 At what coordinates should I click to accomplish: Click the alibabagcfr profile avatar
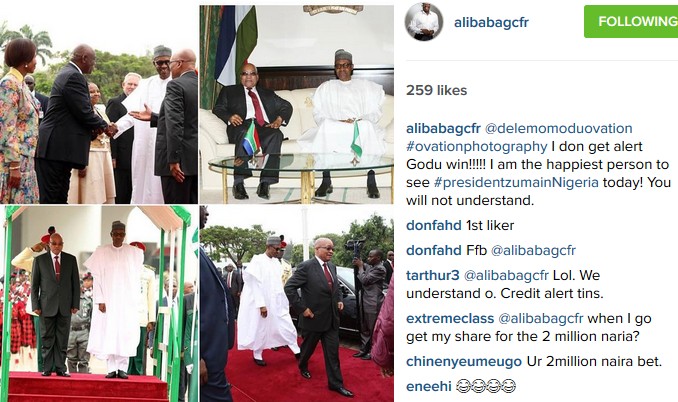coord(424,22)
